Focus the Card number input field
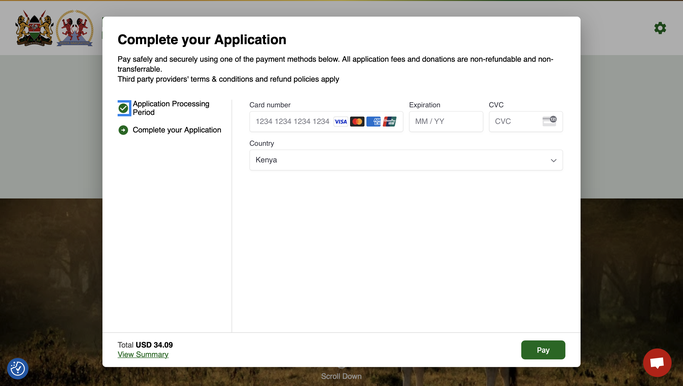This screenshot has height=386, width=683. [x=326, y=122]
